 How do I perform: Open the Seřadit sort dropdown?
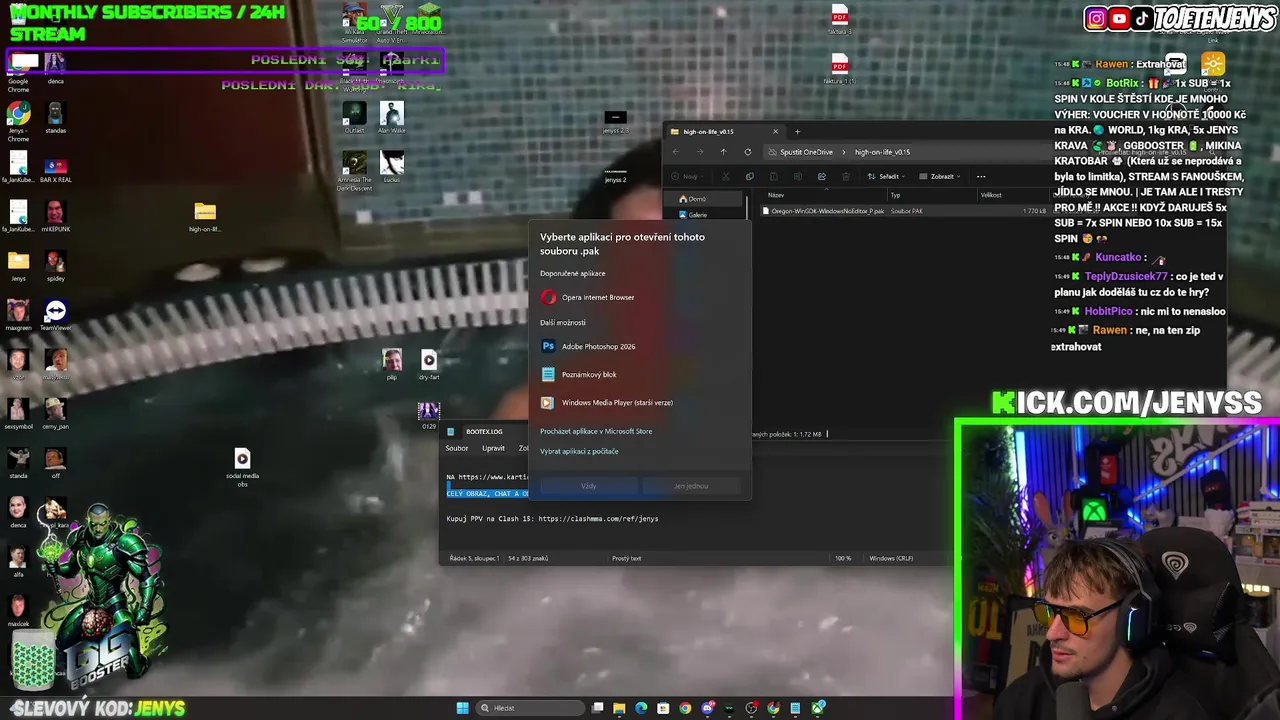click(887, 176)
